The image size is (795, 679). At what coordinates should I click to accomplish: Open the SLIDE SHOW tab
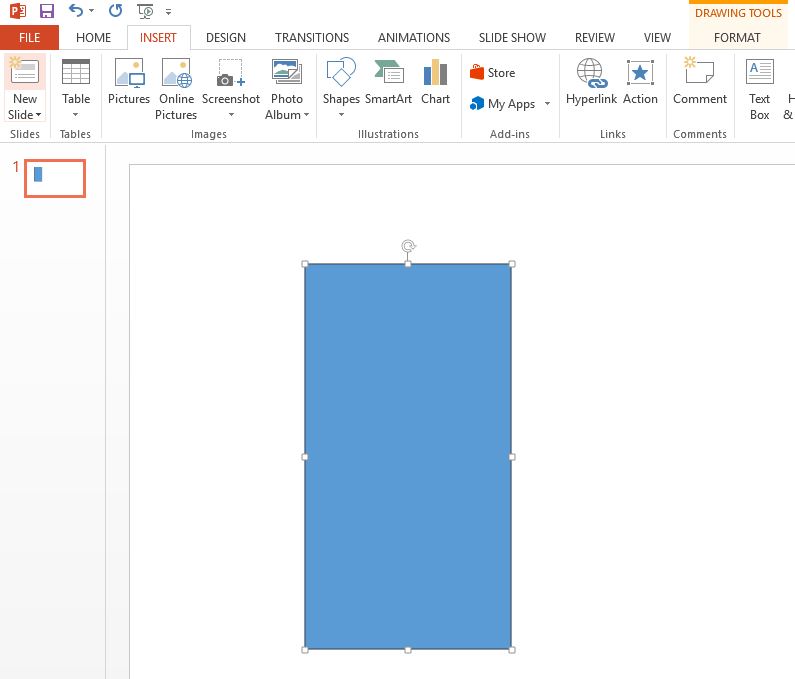point(512,38)
